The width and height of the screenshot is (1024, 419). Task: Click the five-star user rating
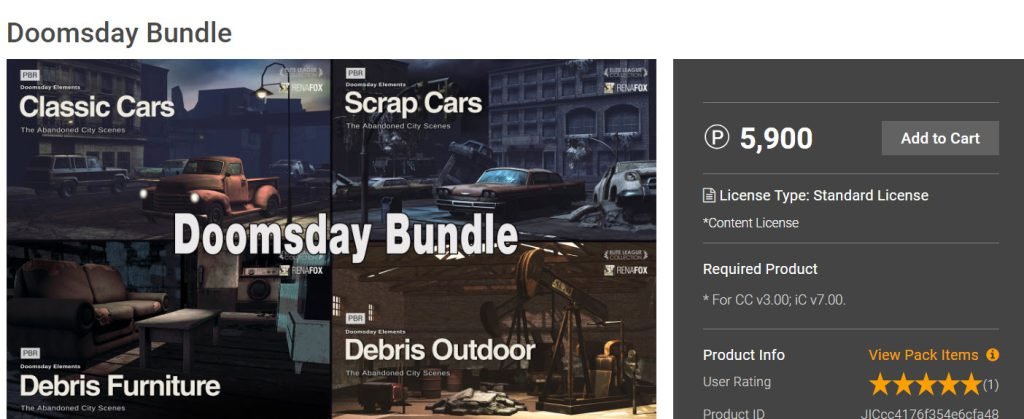click(x=925, y=384)
